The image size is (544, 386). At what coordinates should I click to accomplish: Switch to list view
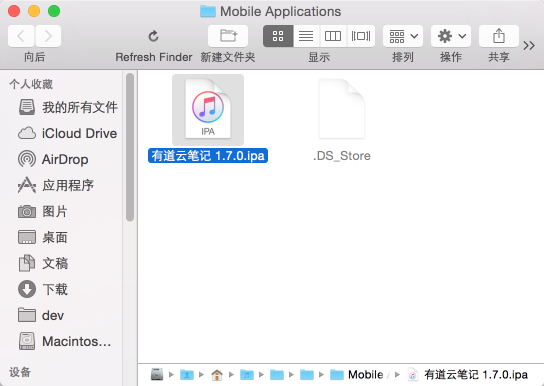pos(306,36)
